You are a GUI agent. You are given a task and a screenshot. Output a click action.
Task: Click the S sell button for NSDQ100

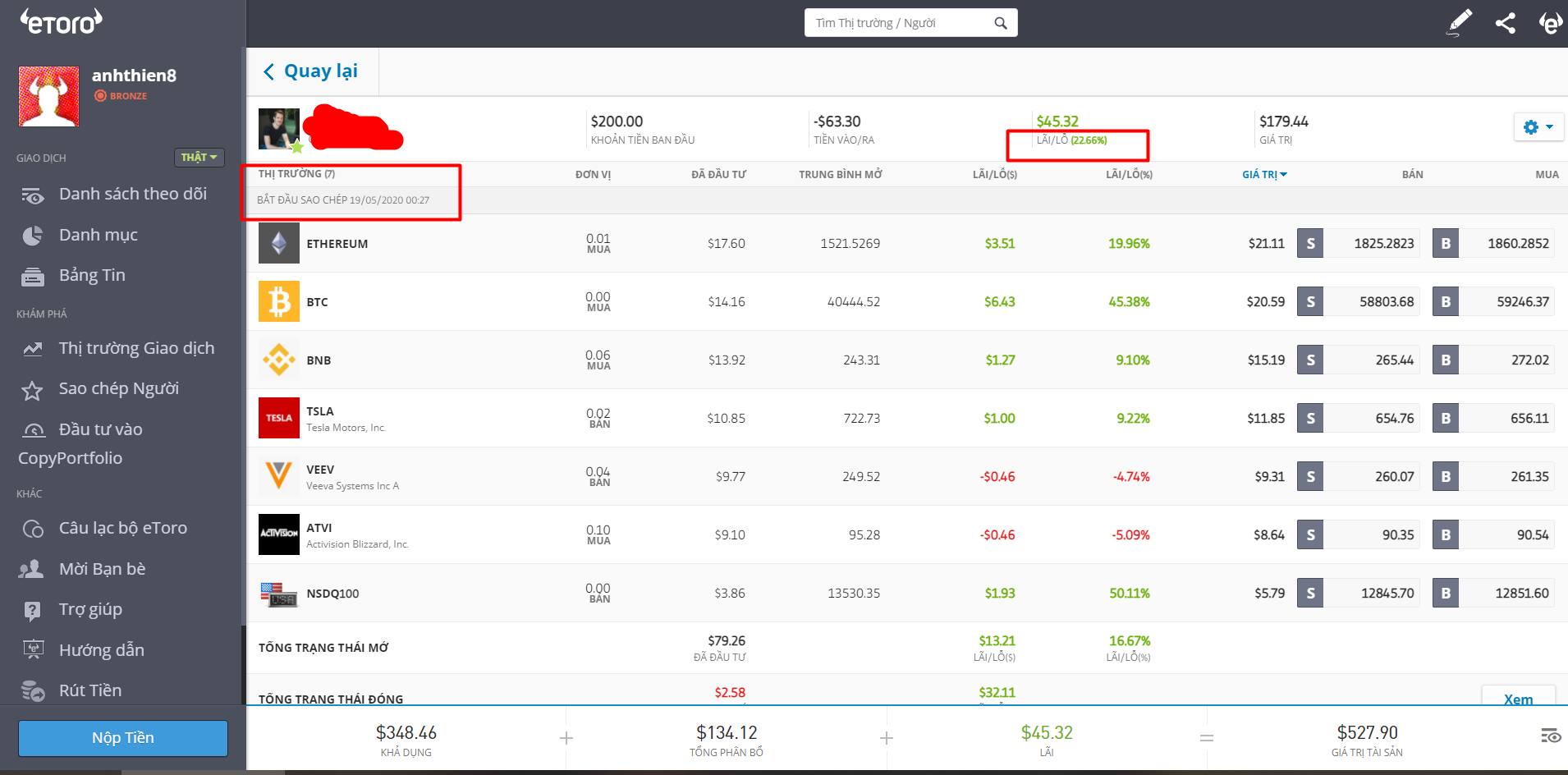[x=1310, y=593]
